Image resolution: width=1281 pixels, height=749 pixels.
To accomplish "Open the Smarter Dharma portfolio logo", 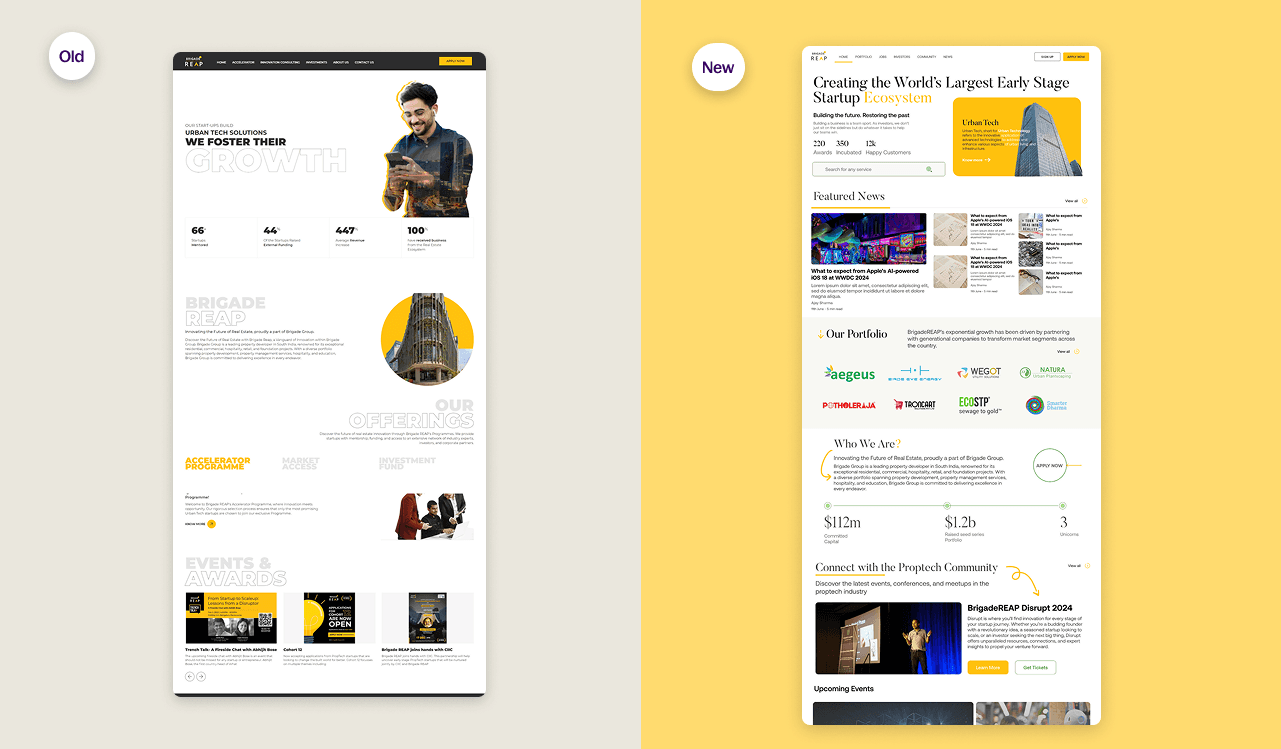I will click(x=1047, y=405).
